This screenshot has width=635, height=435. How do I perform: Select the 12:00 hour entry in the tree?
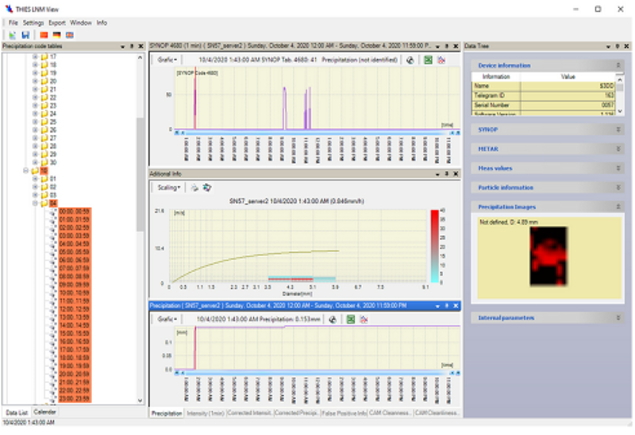pos(75,309)
